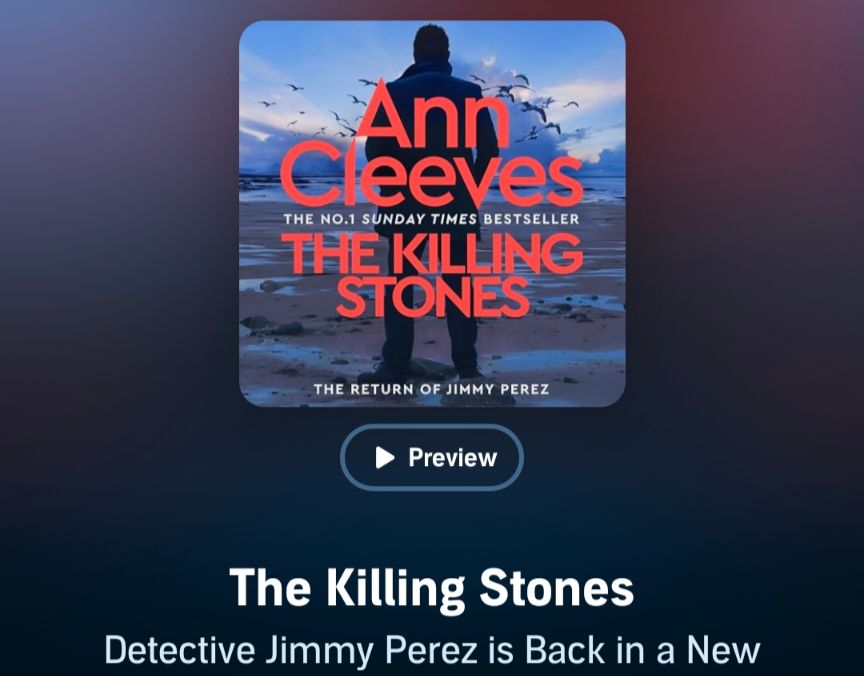Open The Killing Stones cover artwork
The width and height of the screenshot is (864, 676).
(432, 214)
